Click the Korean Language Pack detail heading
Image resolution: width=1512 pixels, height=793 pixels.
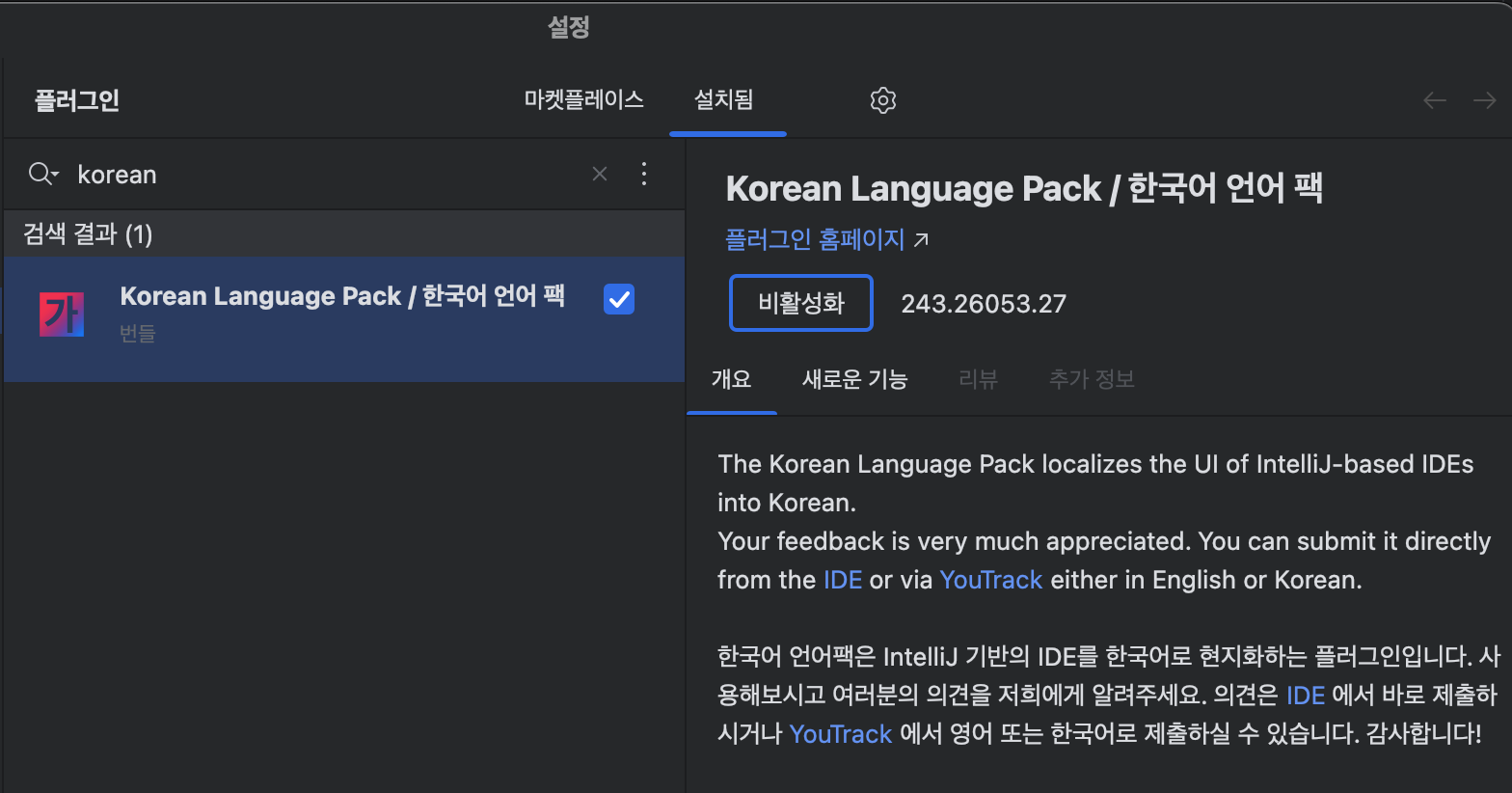tap(1024, 188)
